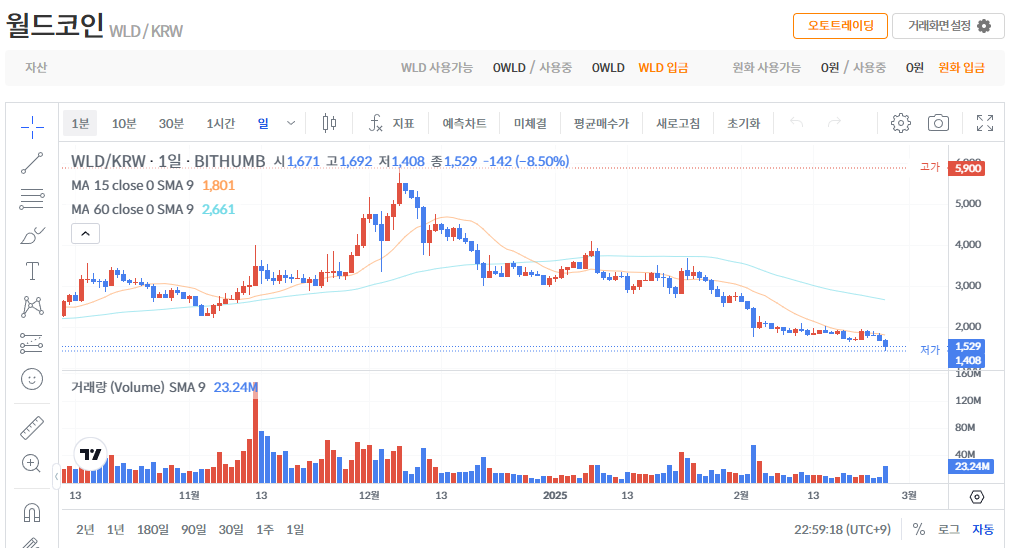The height and width of the screenshot is (548, 1018).
Task: Redo the last chart action
Action: click(x=834, y=123)
